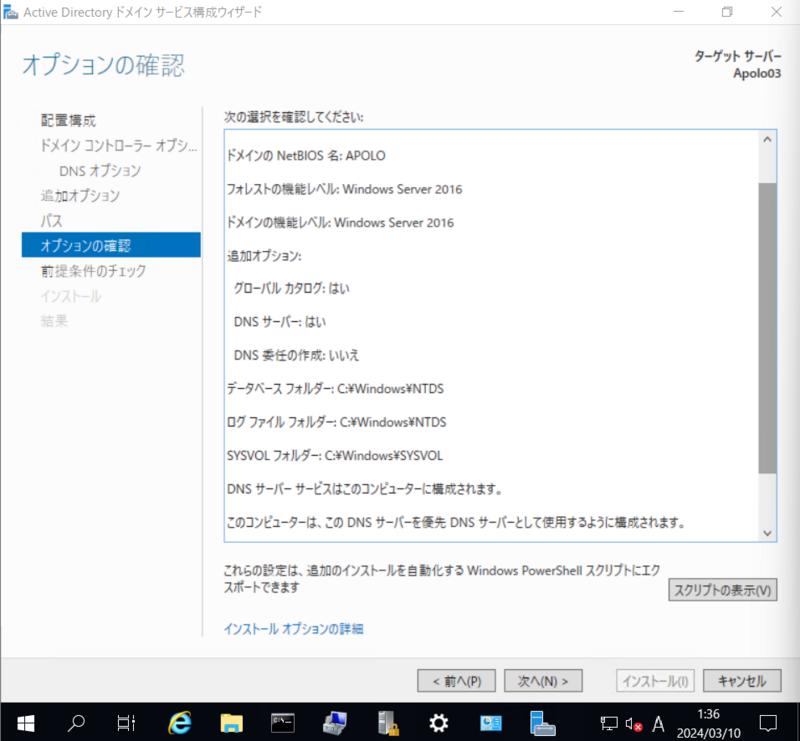
Task: Click the ドメインの NetBIOS 名: APOLO line
Action: tap(306, 156)
